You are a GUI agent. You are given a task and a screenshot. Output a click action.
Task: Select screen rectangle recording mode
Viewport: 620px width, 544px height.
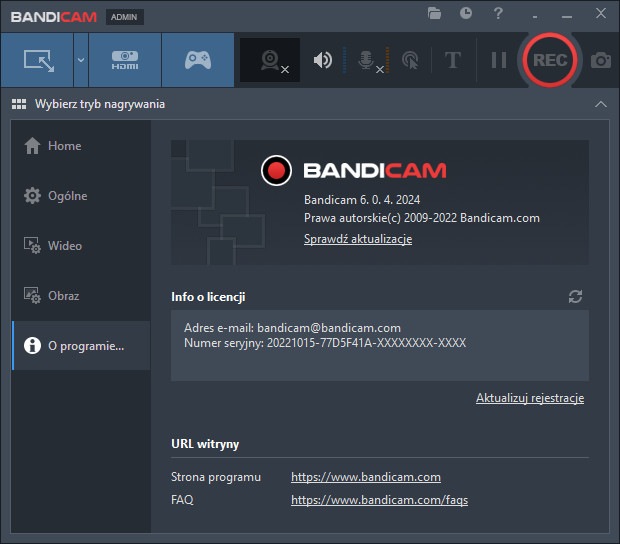pos(37,60)
